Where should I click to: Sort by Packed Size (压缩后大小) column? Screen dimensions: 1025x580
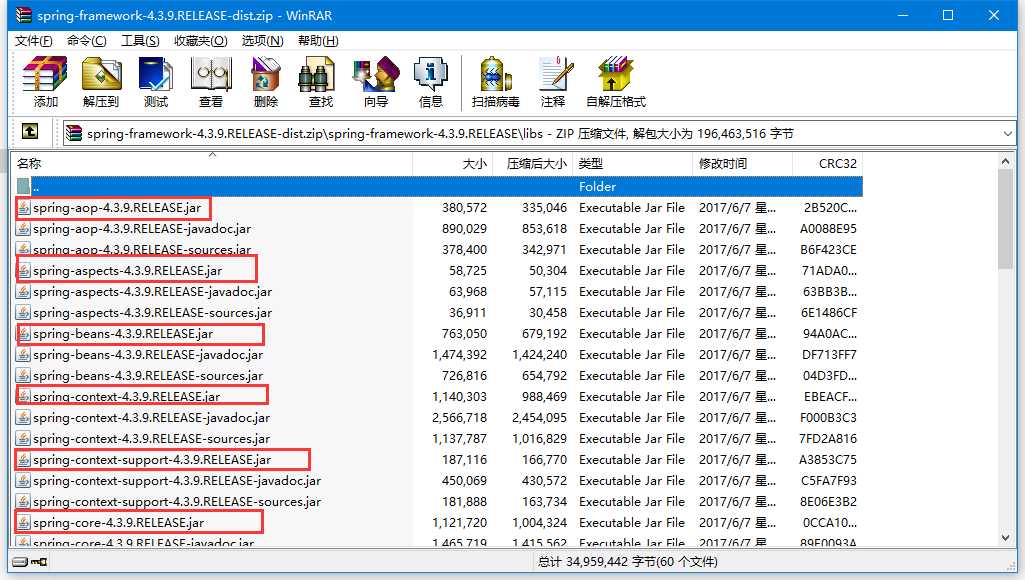pyautogui.click(x=532, y=163)
